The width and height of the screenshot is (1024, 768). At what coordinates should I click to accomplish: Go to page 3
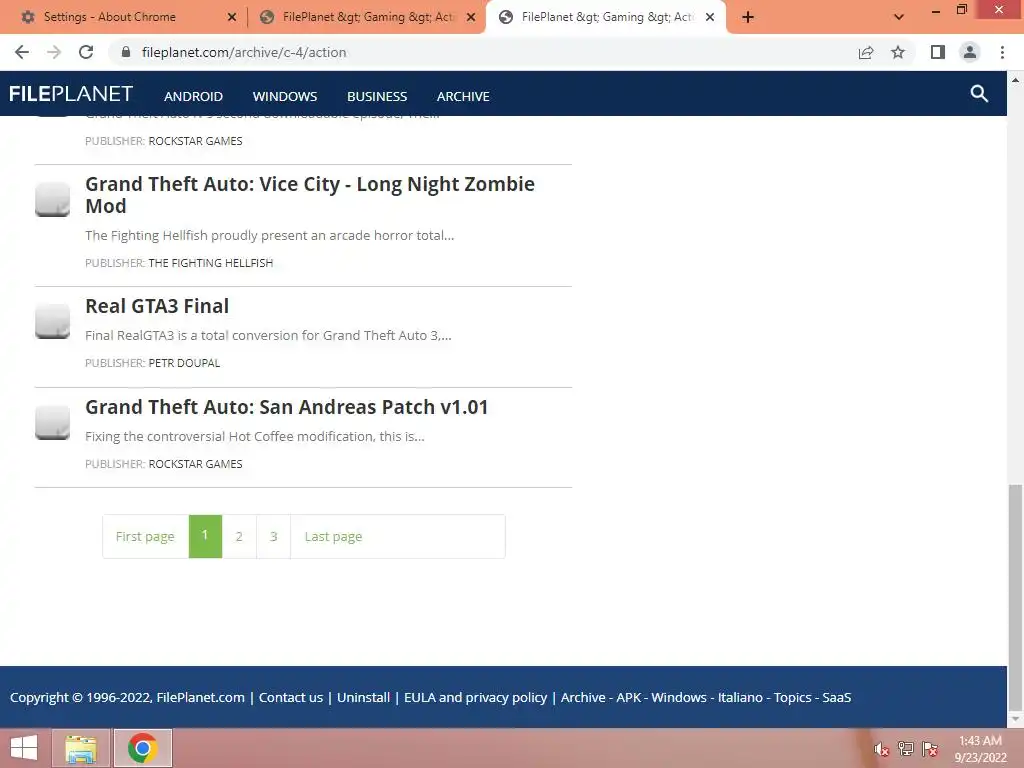[274, 536]
